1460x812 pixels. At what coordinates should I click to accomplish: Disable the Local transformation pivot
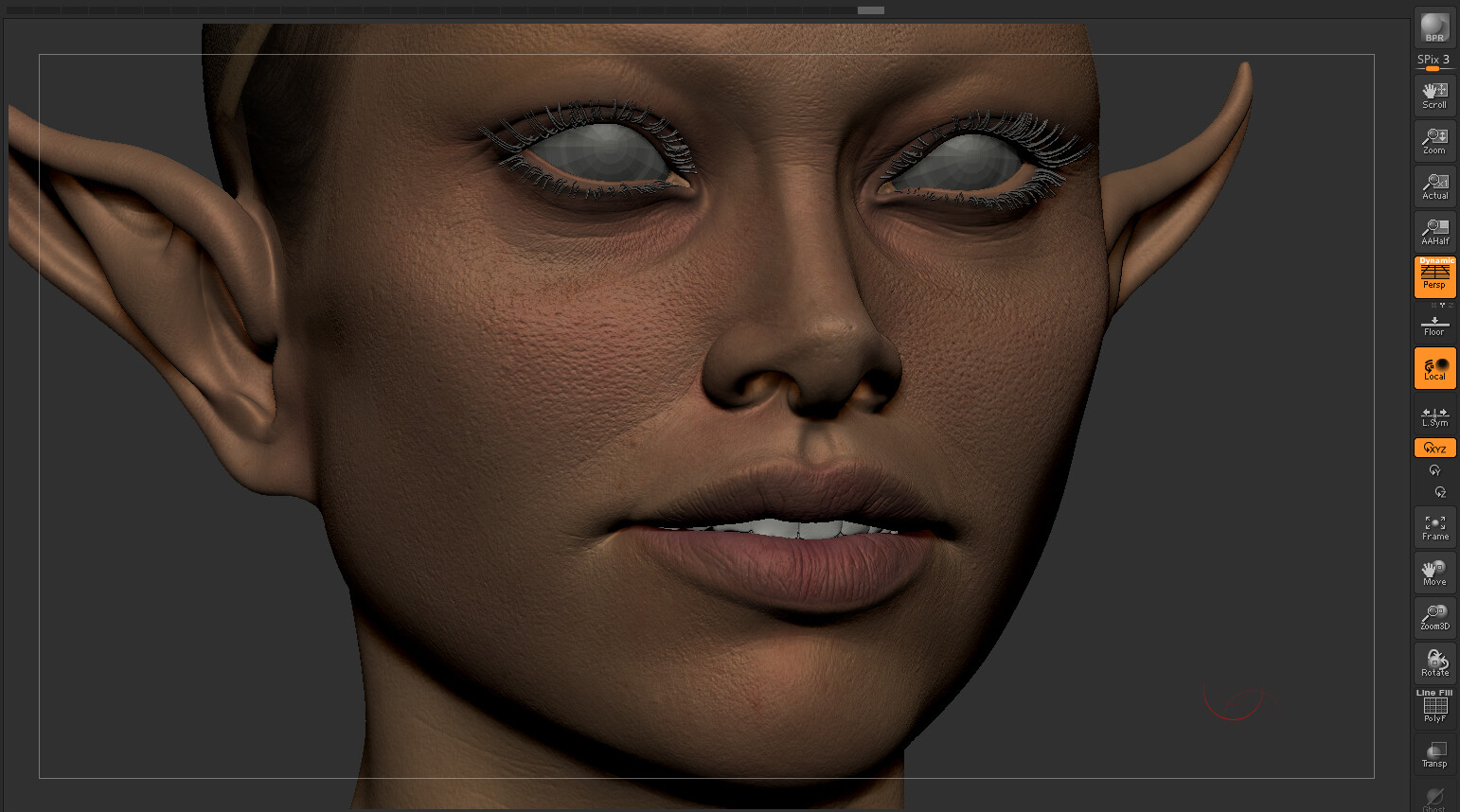[1434, 368]
